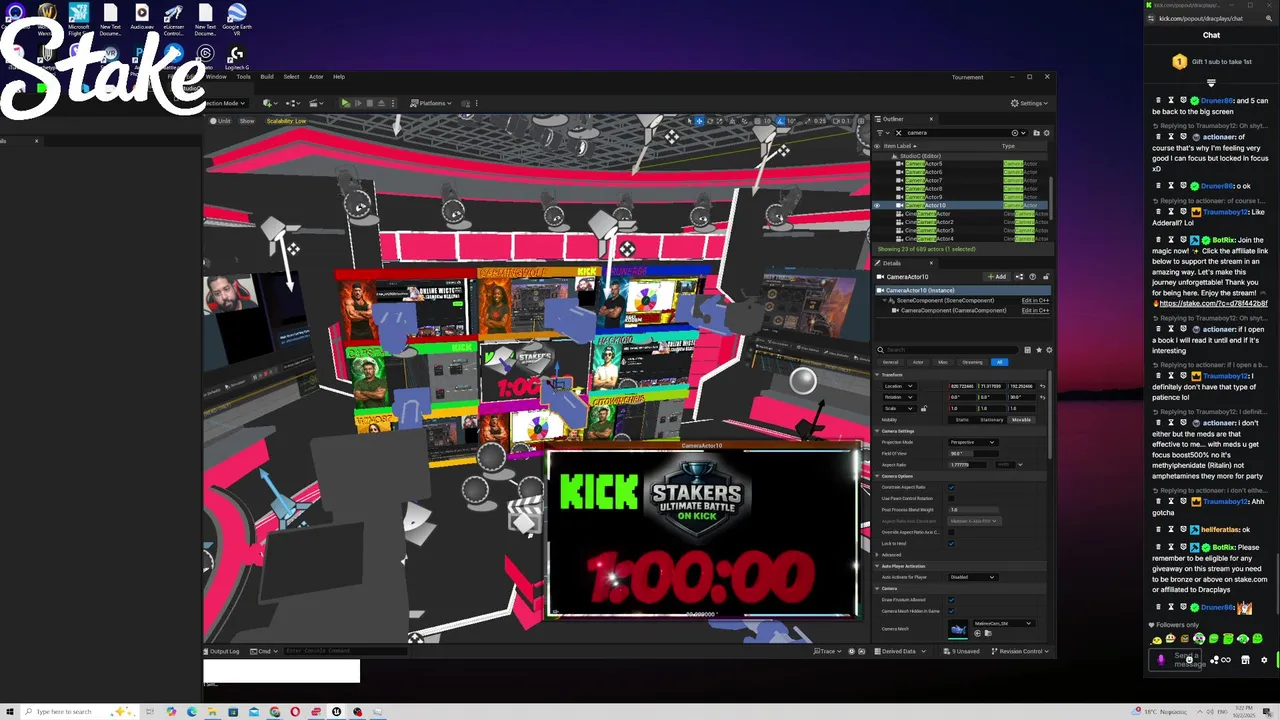This screenshot has height=720, width=1280.
Task: Click the Eject toolbar button
Action: point(381,103)
